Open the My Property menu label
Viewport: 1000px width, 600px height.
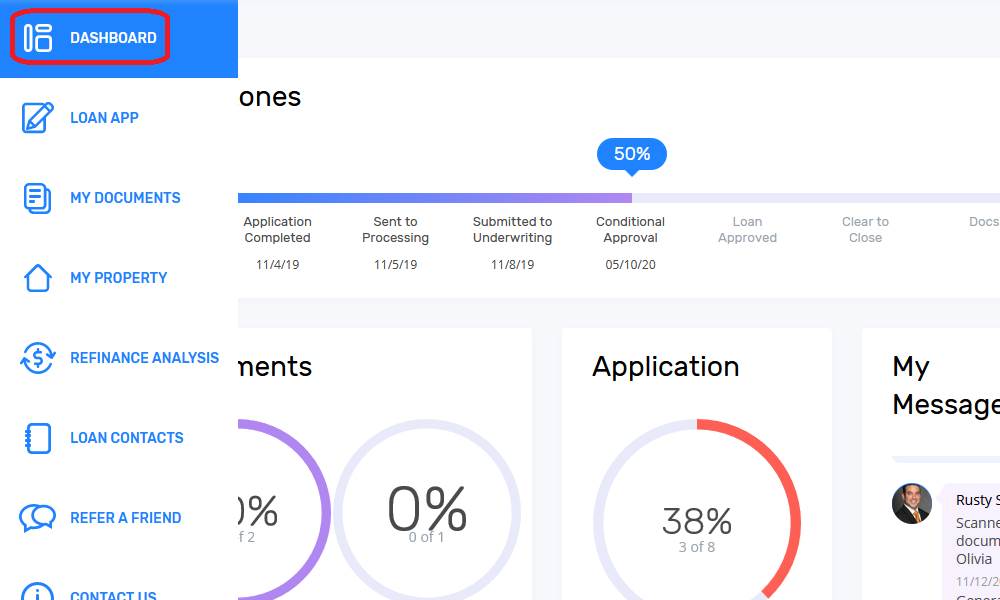(x=119, y=278)
